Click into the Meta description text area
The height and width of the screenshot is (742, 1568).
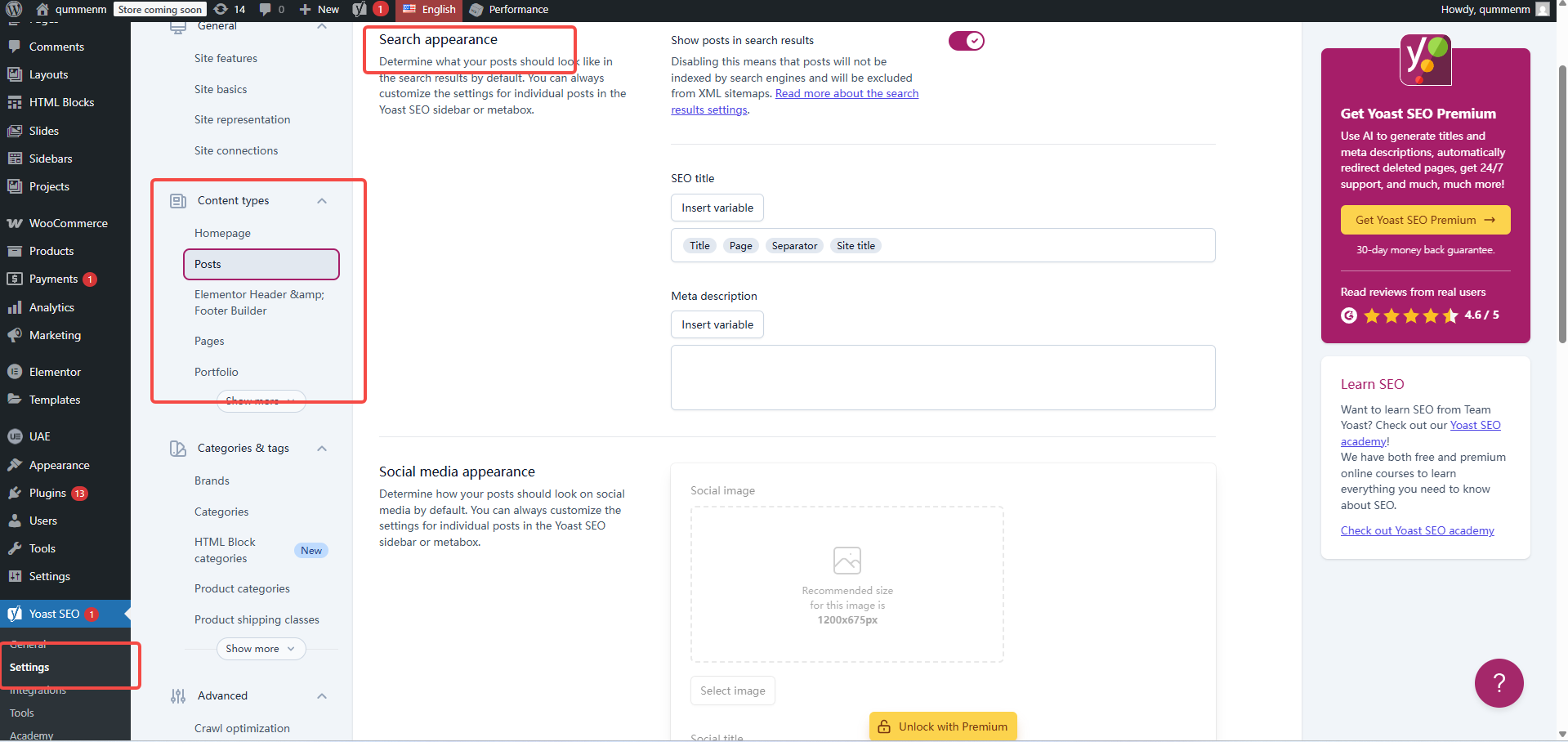[942, 378]
